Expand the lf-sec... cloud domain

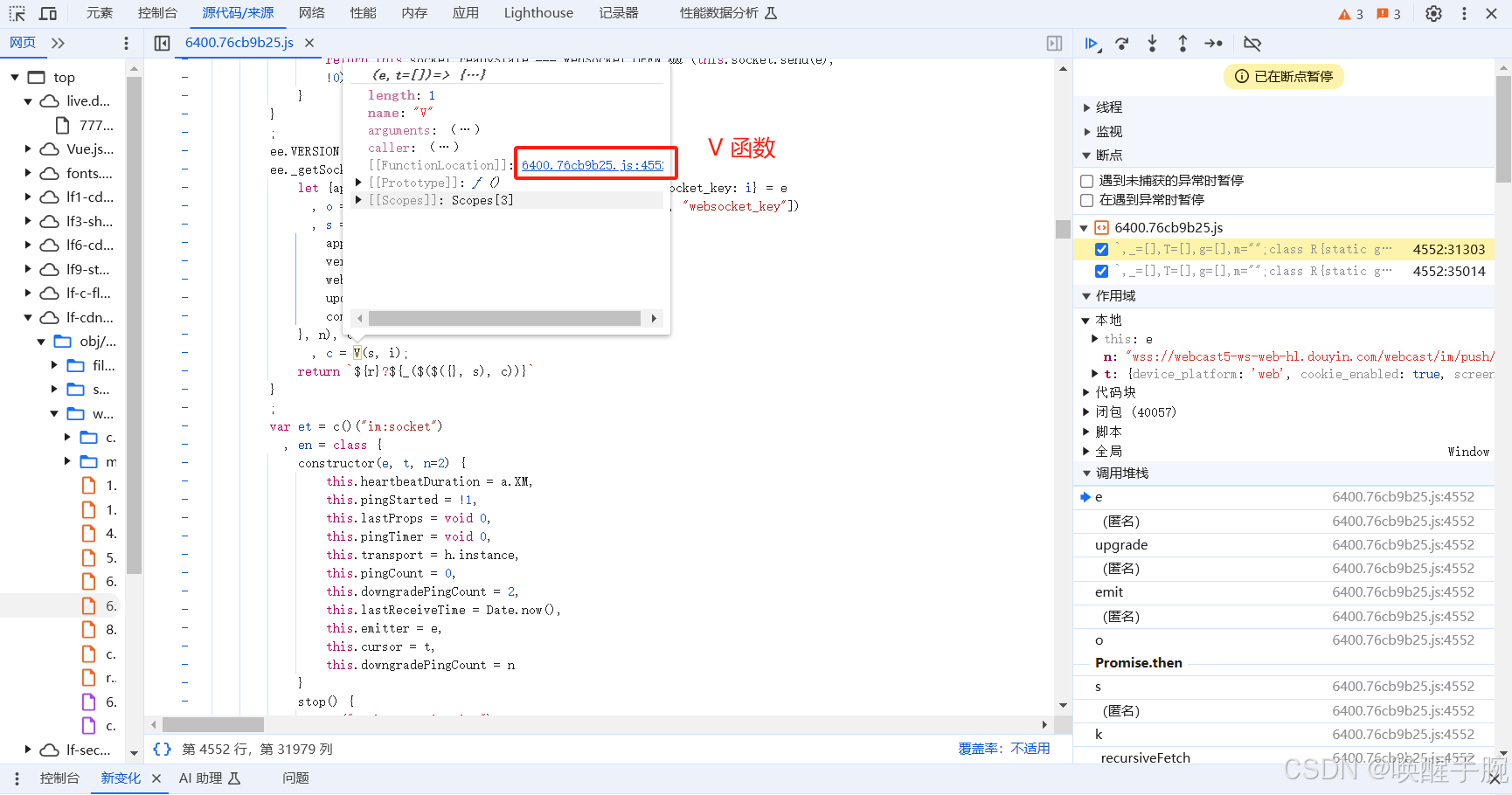(x=28, y=750)
